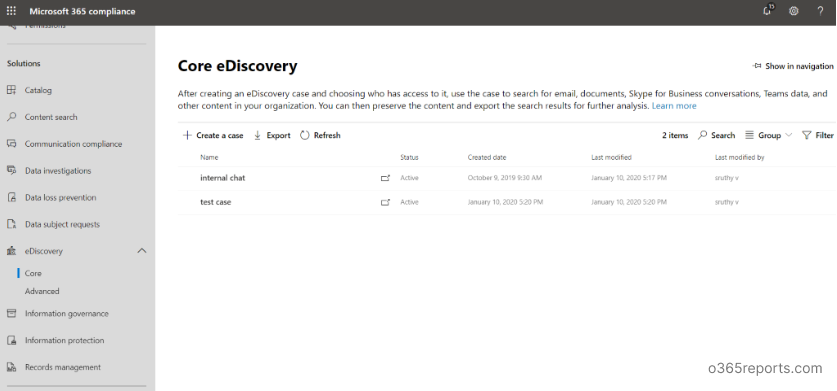Viewport: 837px width, 391px height.
Task: Open the test case name
Action: pos(216,202)
